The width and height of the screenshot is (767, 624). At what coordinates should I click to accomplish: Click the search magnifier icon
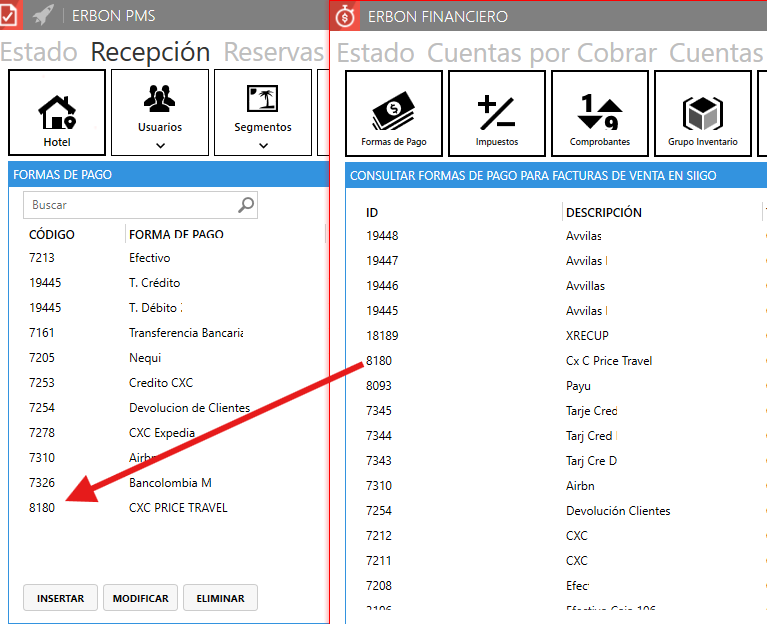point(246,205)
